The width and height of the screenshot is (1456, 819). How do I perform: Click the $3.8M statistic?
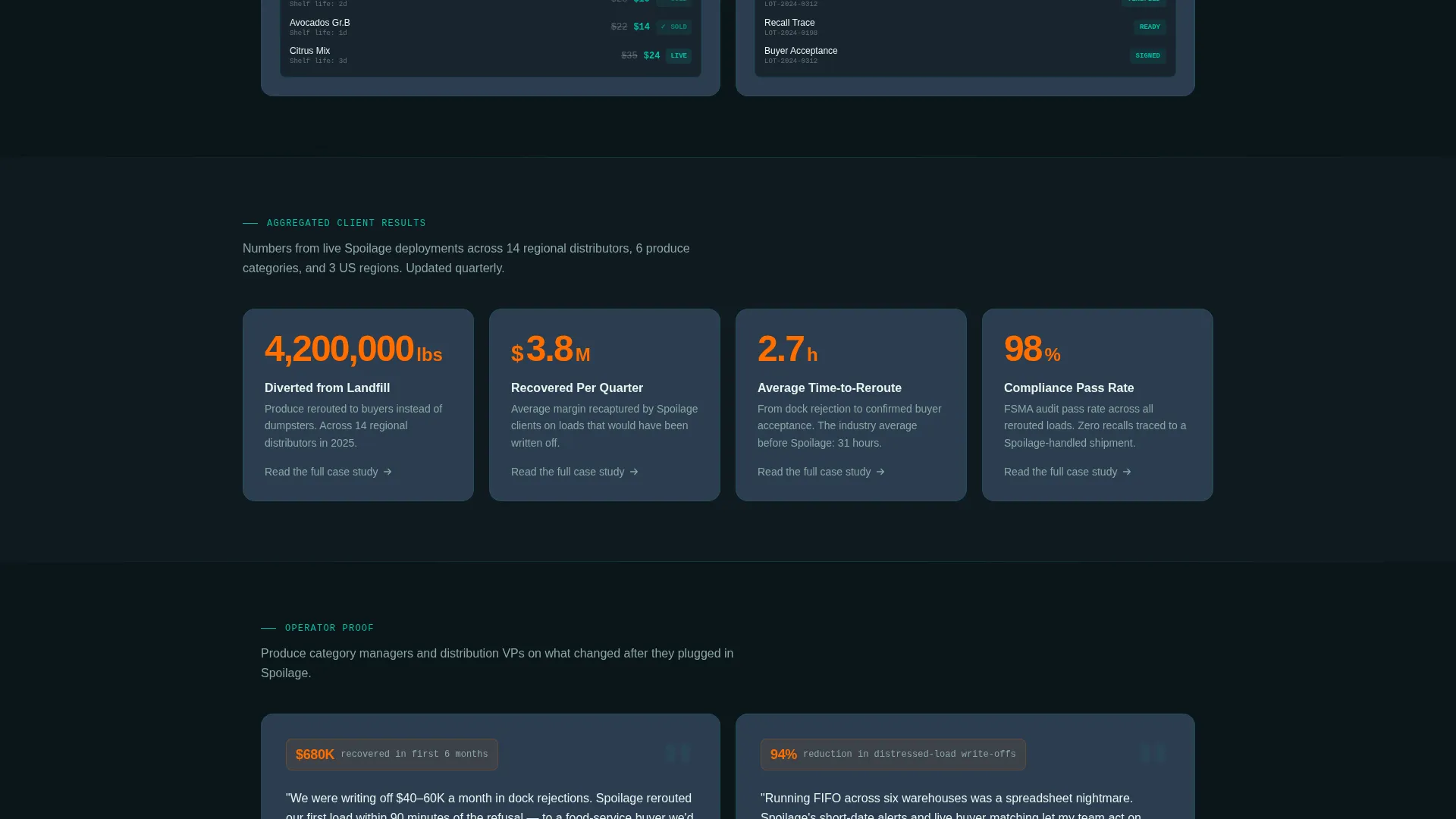pos(551,349)
